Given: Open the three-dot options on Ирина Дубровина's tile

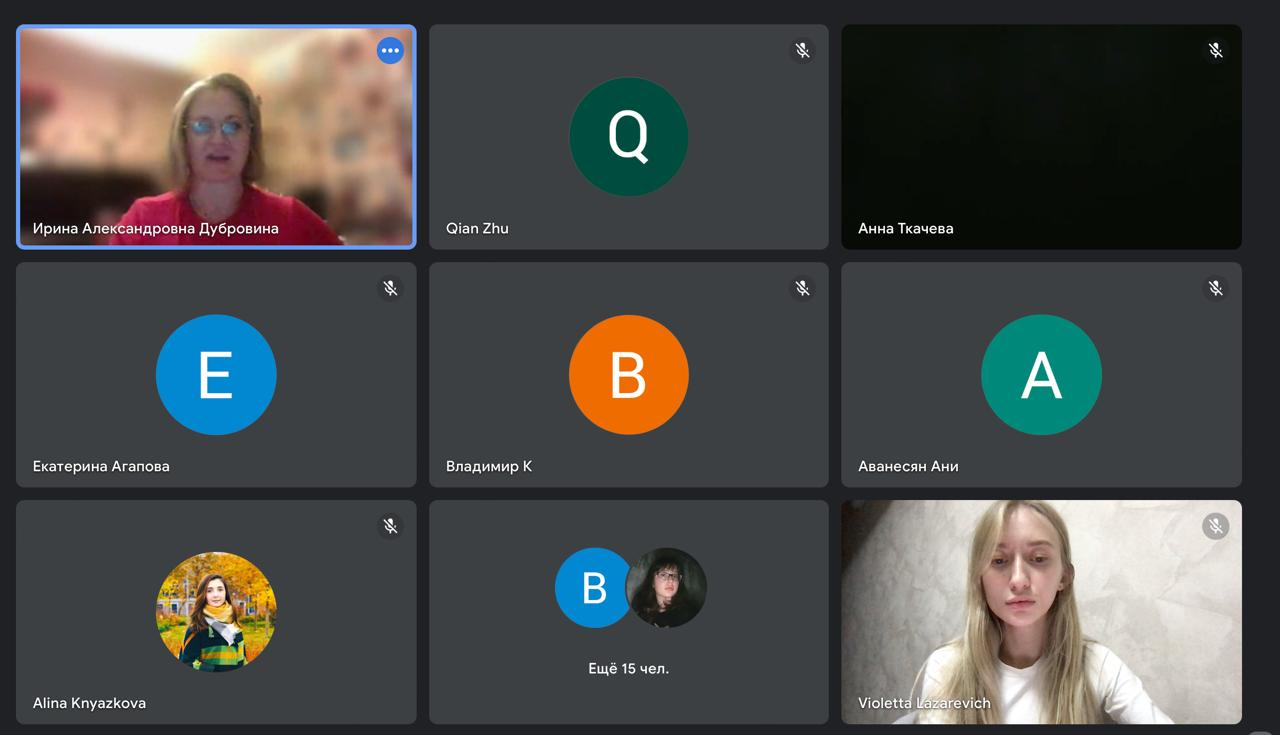Looking at the screenshot, I should (390, 50).
